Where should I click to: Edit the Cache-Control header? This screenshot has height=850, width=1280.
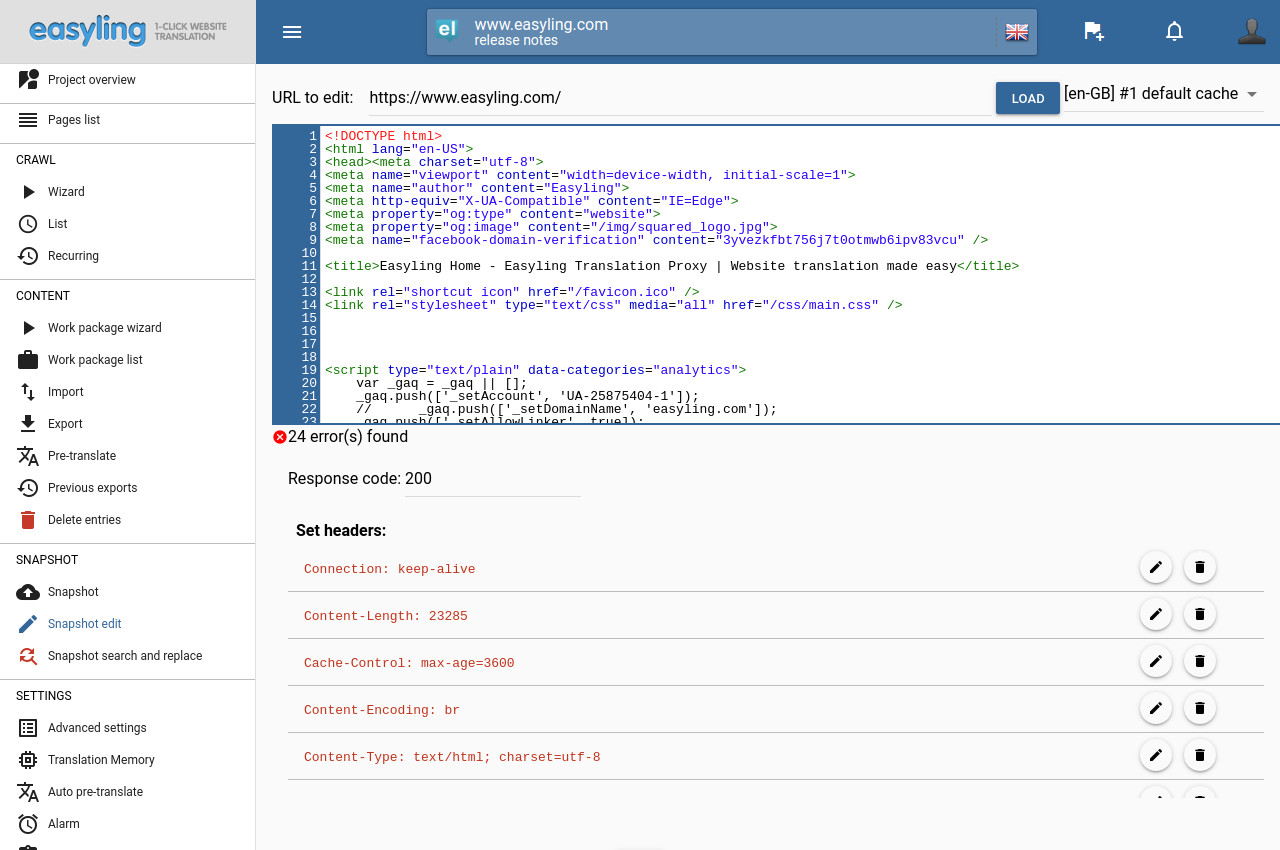(1156, 661)
